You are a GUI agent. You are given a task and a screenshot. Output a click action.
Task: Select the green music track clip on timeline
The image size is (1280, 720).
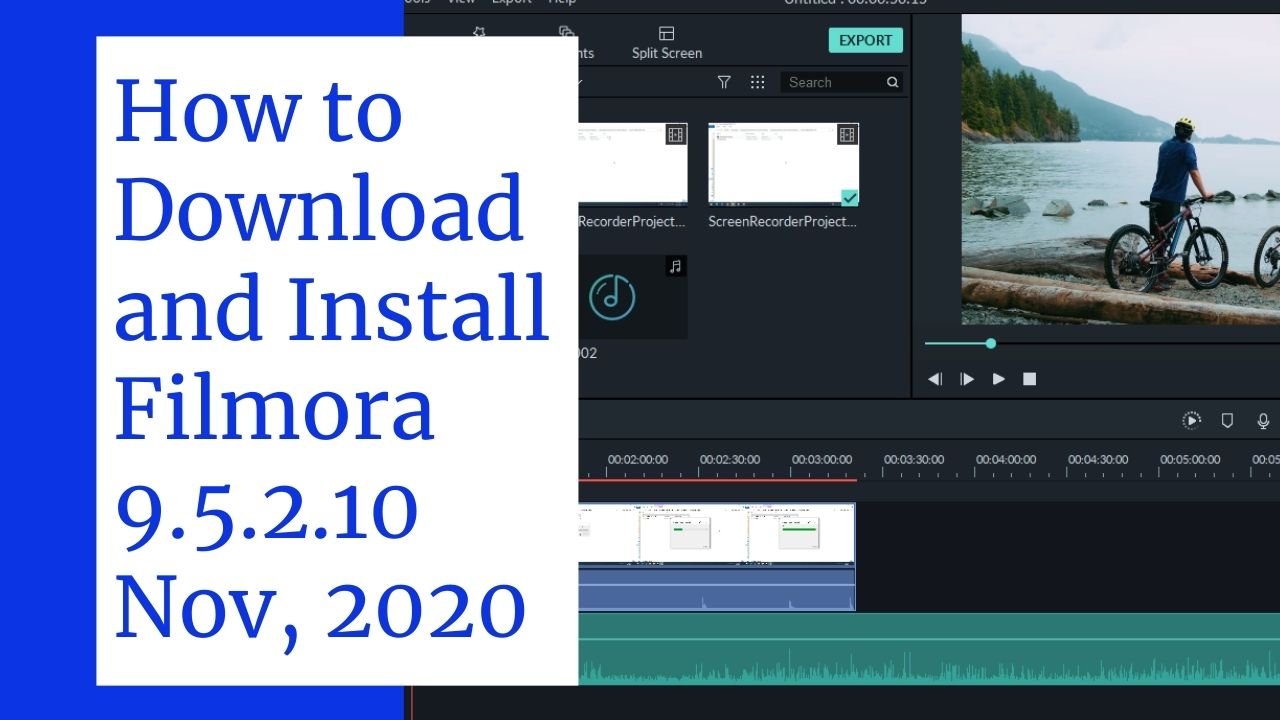point(929,649)
